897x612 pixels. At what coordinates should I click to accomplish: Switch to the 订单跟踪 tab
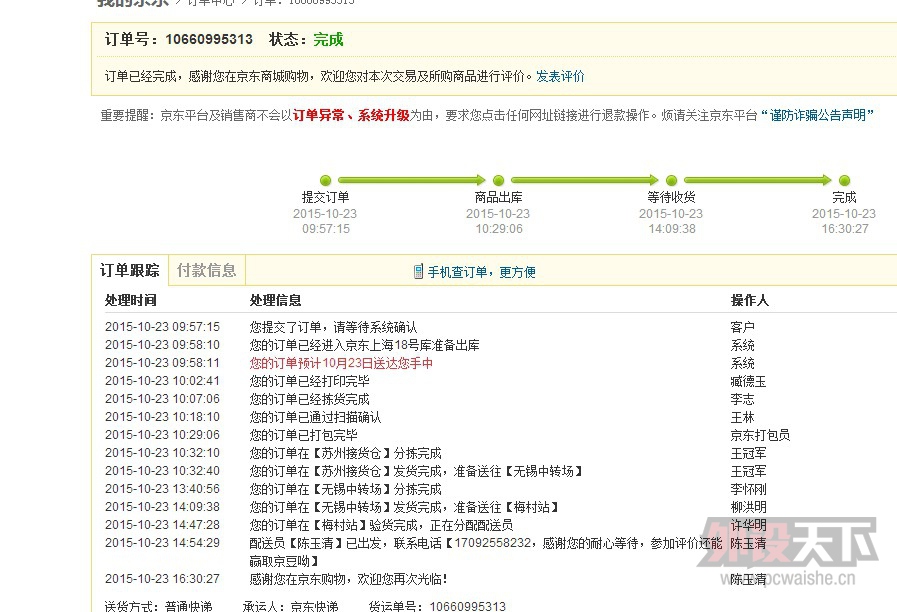coord(129,270)
